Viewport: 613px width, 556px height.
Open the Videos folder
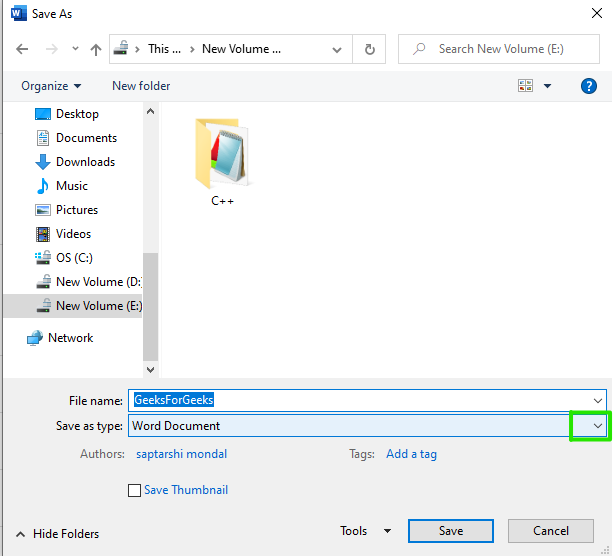[73, 234]
